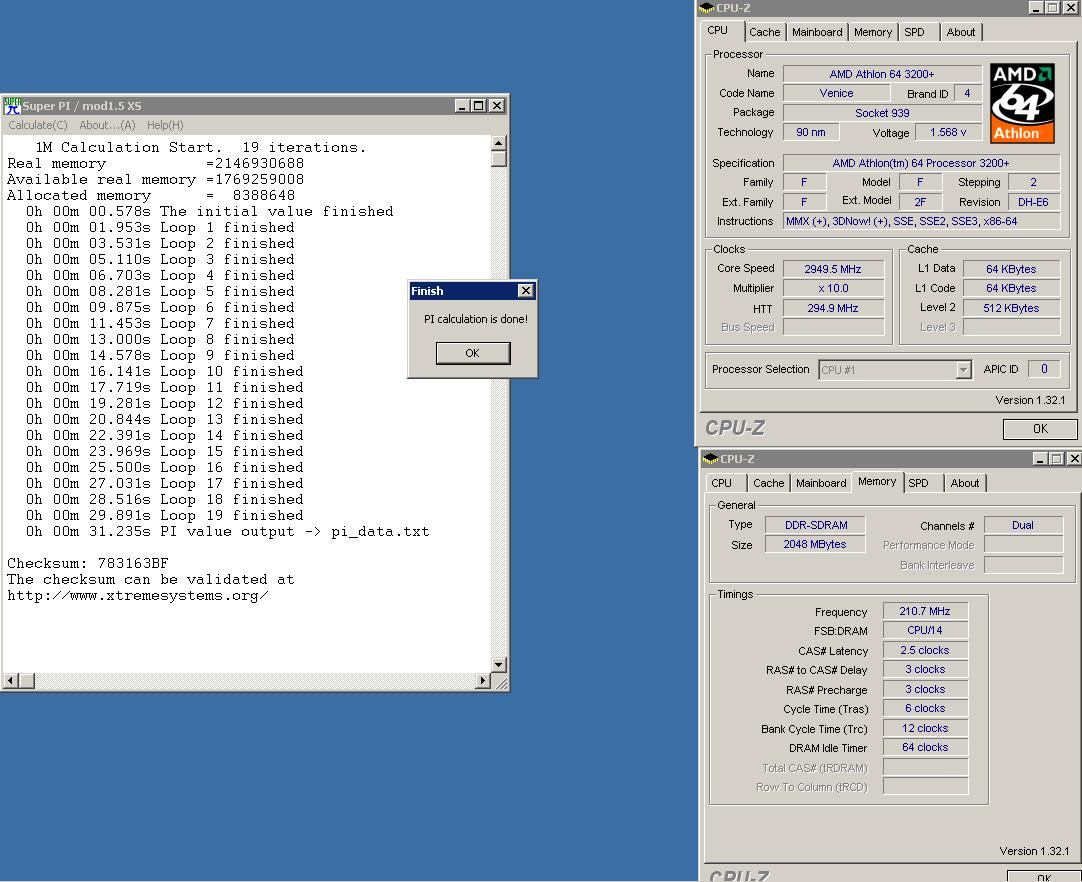Click the PI value output pi_data.txt line
The image size is (1082, 882).
tap(228, 531)
